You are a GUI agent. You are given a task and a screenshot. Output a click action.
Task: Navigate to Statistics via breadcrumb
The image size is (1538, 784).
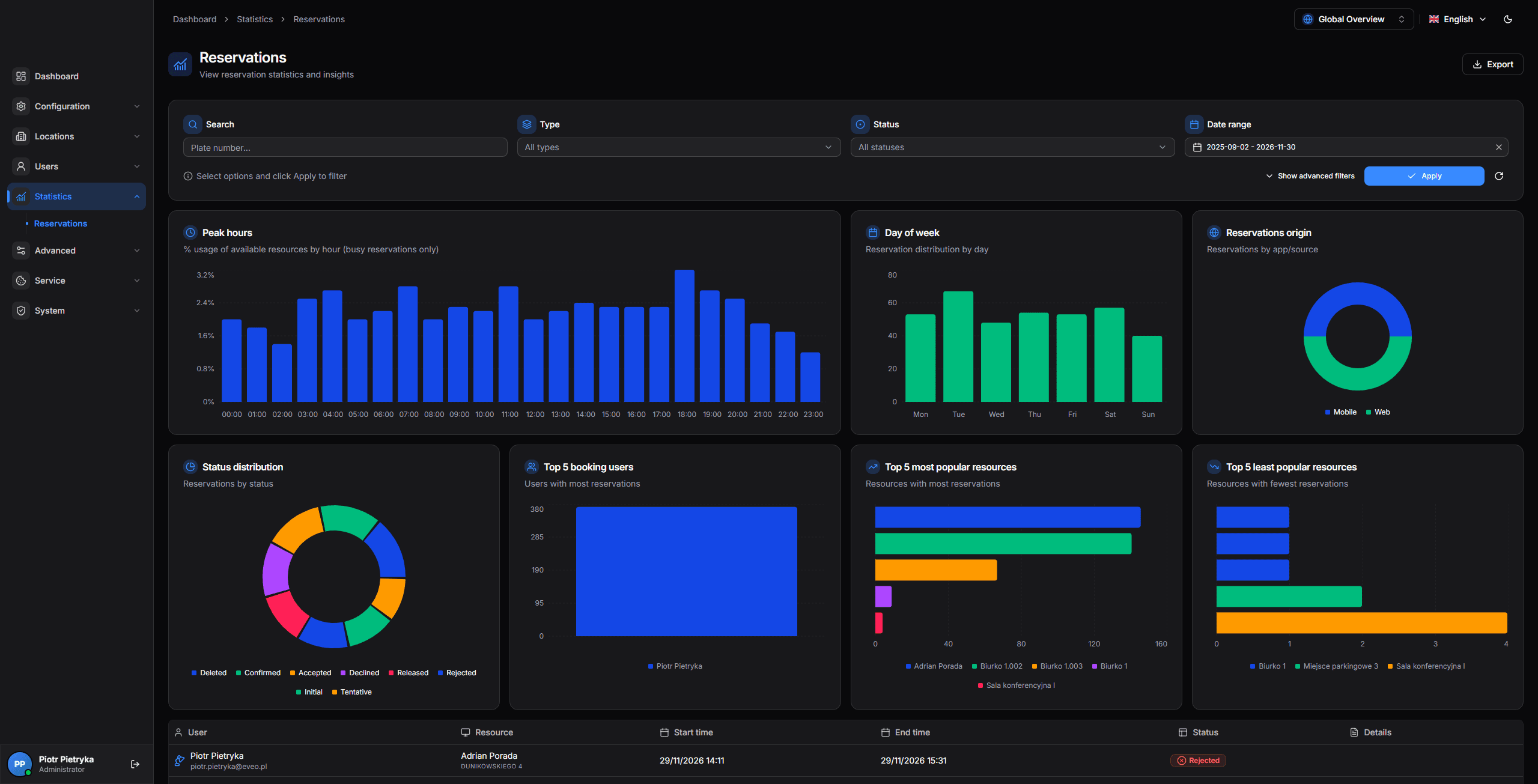coord(254,19)
